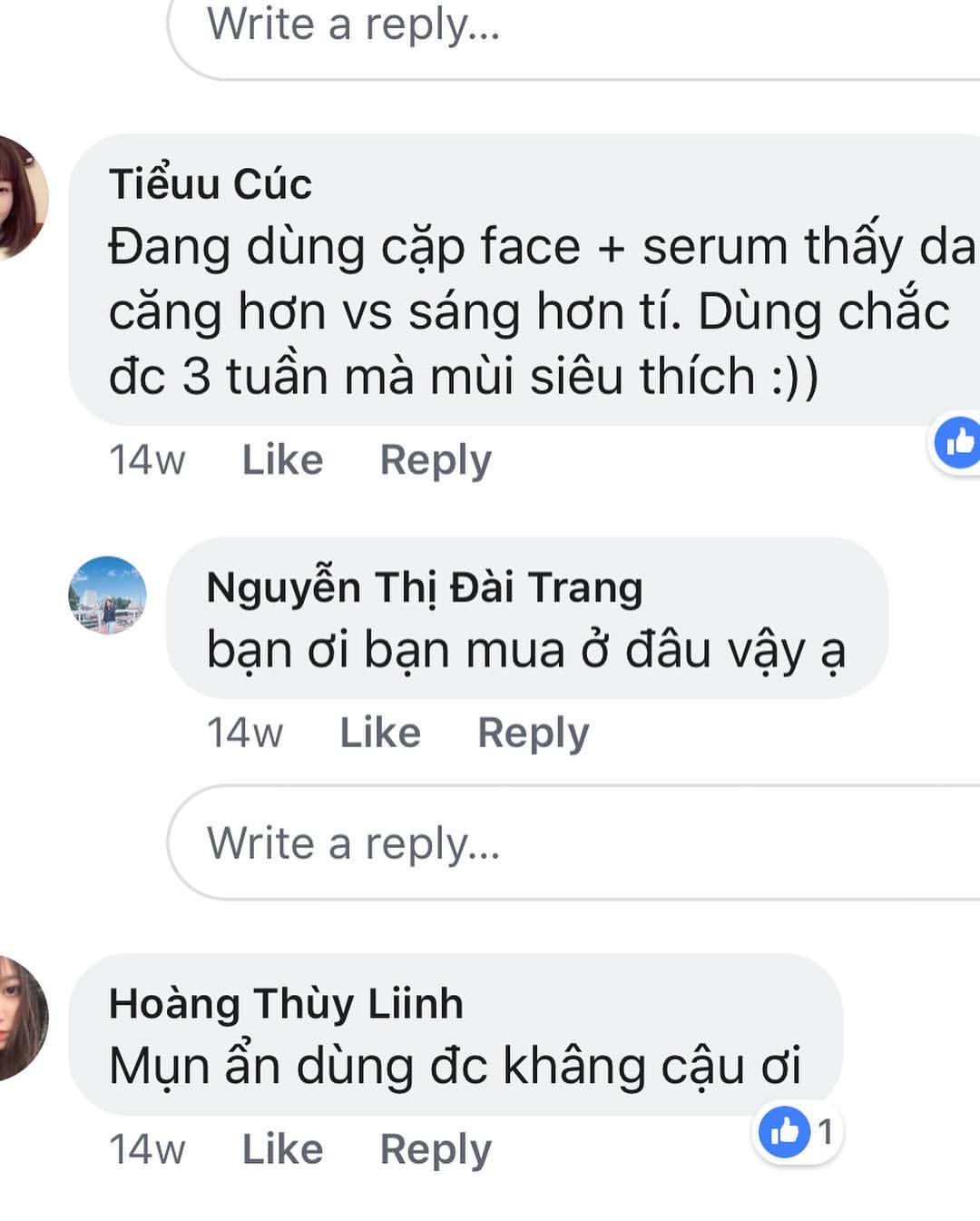The width and height of the screenshot is (980, 1221).
Task: Open the Nguyễn Thị Đài Trang name link
Action: point(424,587)
